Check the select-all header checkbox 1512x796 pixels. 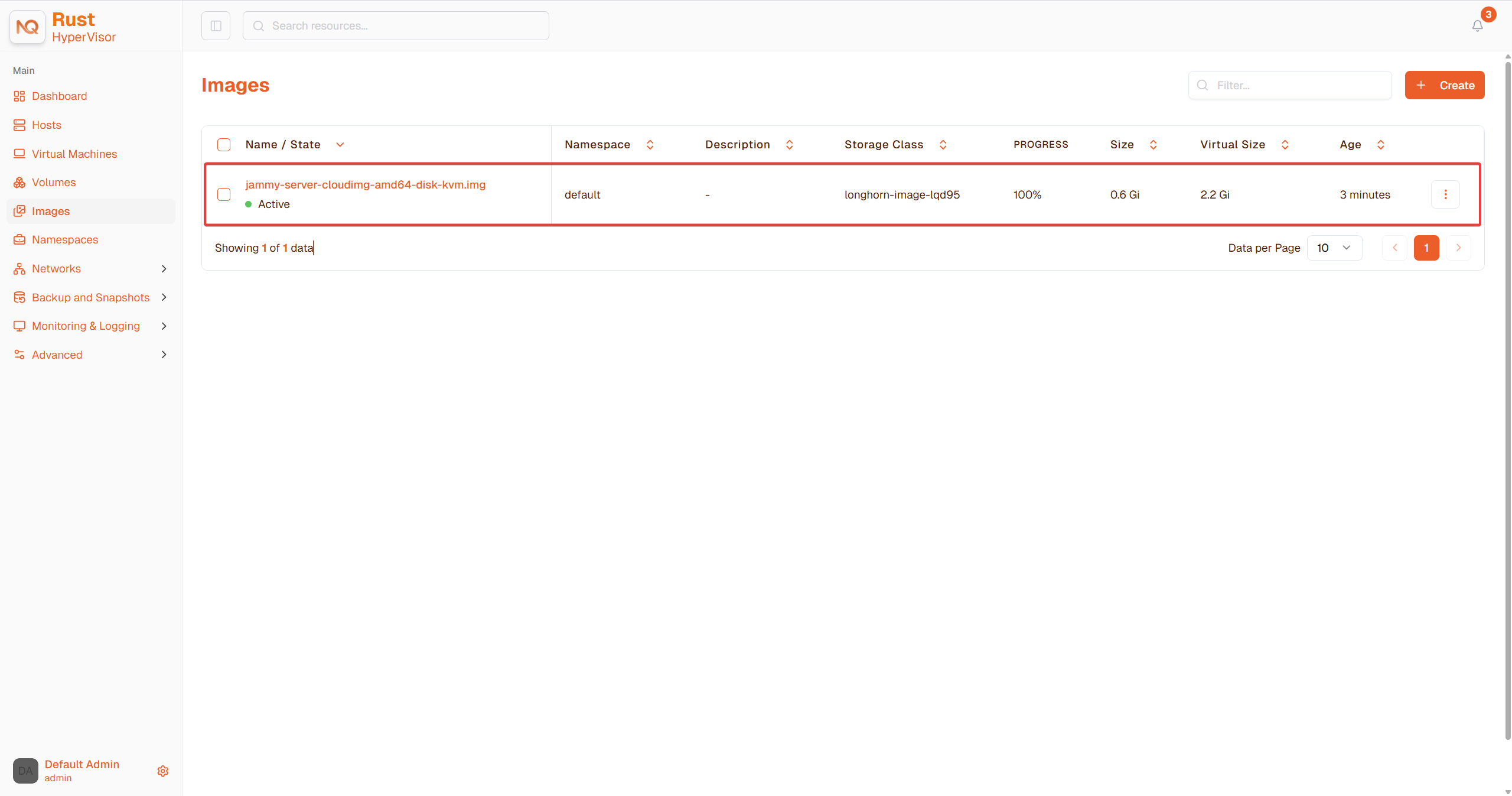click(x=224, y=145)
